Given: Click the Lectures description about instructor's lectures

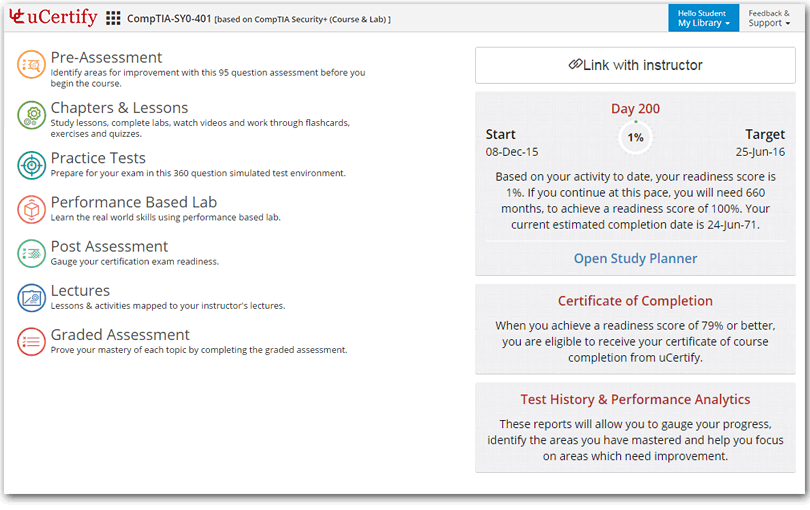Looking at the screenshot, I should 168,306.
